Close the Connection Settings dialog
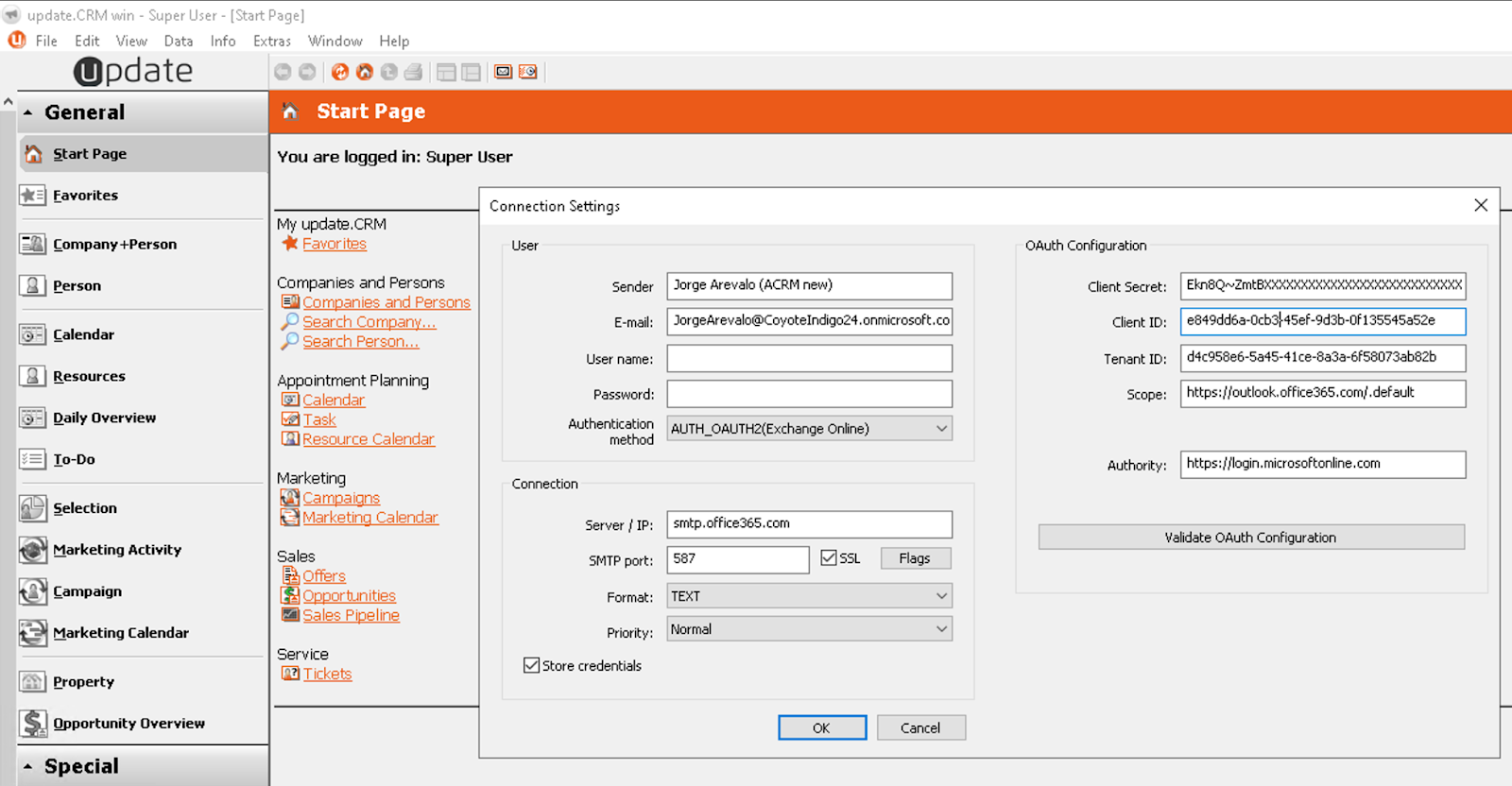Image resolution: width=1512 pixels, height=786 pixels. [x=1481, y=205]
